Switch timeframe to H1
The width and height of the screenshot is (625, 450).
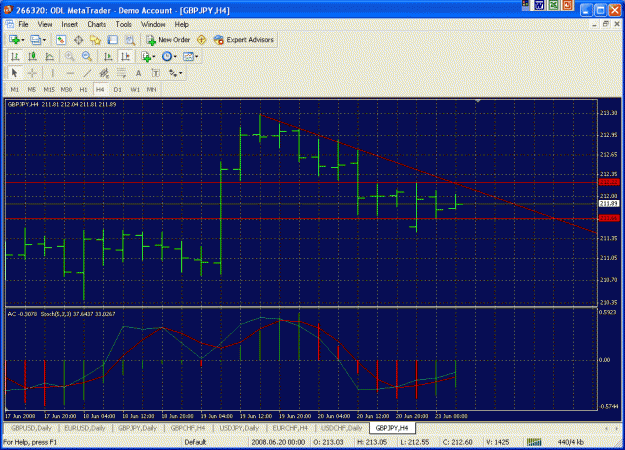coord(83,90)
